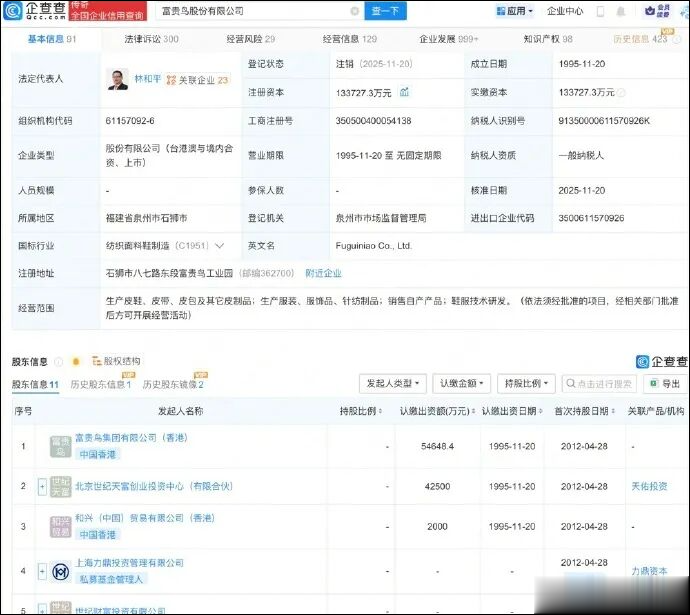
Task: Click the 导出 export icon button
Action: pos(663,383)
